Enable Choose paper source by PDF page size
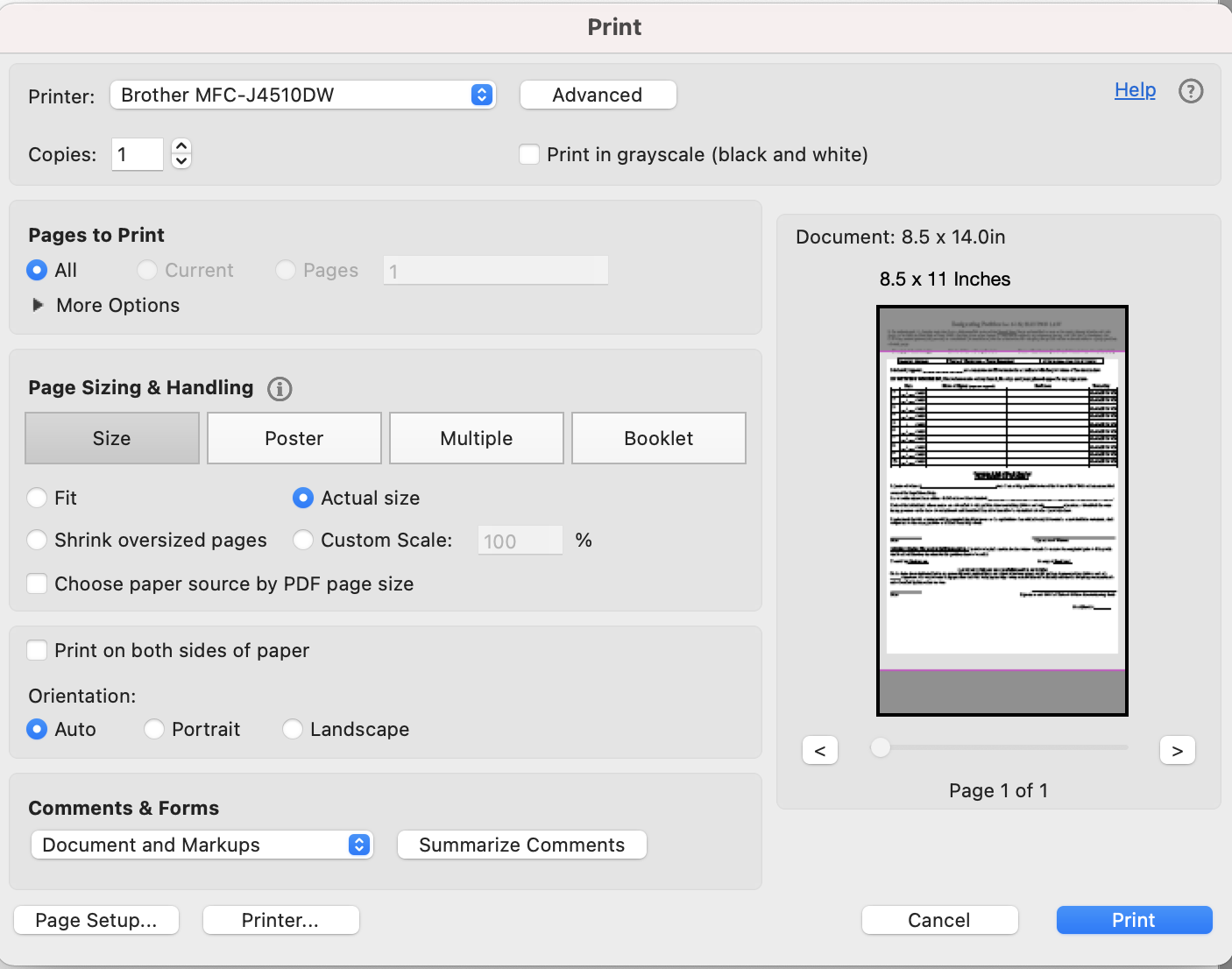Screen dimensions: 1232x969 [x=37, y=584]
